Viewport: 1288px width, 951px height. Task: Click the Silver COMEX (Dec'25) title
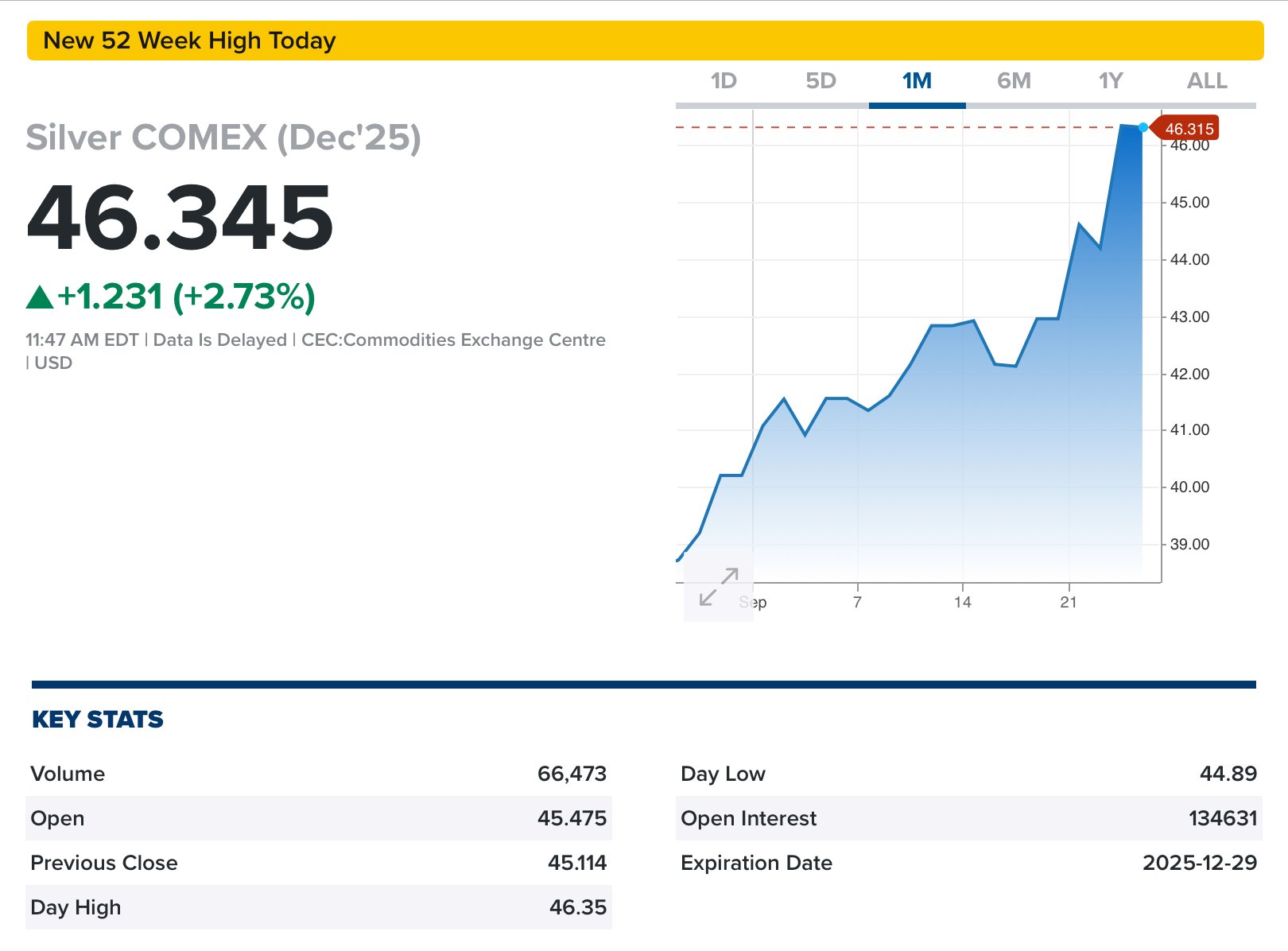[x=223, y=138]
